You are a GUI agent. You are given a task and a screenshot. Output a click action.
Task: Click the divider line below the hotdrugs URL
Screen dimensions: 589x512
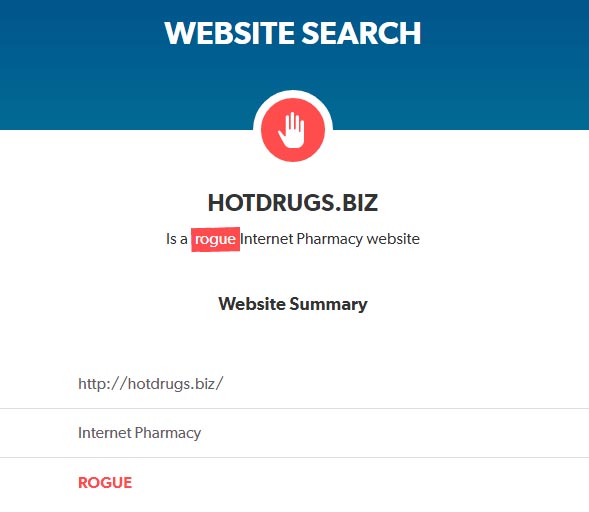point(294,408)
